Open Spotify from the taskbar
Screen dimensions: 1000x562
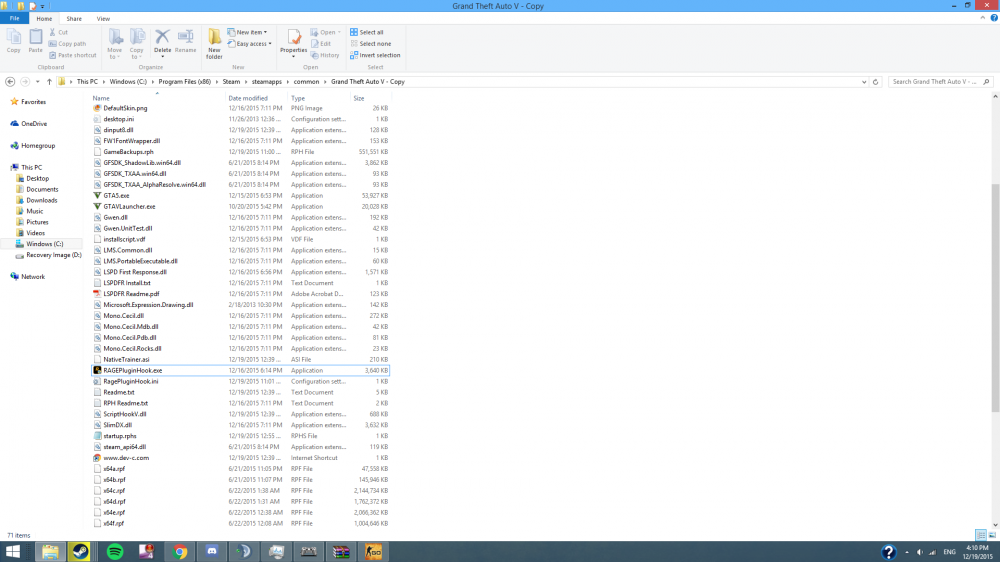(x=115, y=552)
